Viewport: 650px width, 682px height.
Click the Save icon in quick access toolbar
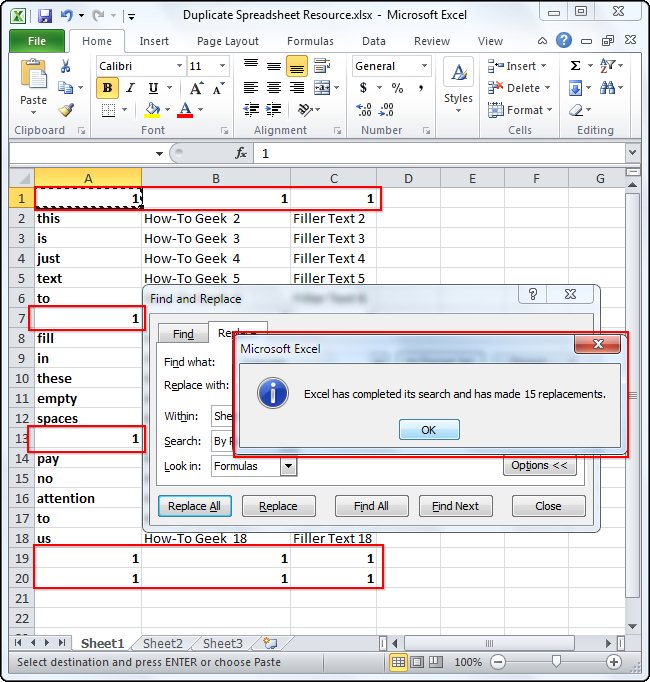(45, 16)
